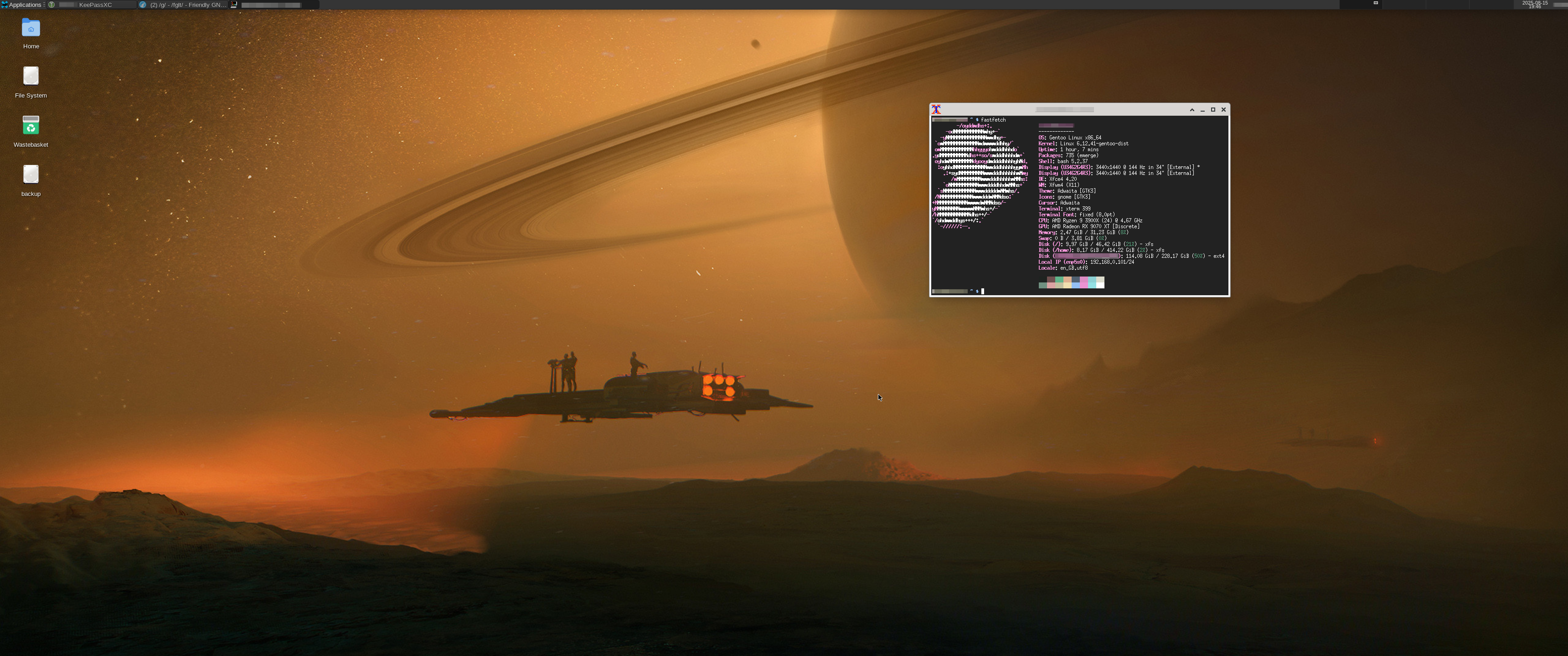Viewport: 1568px width, 656px height.
Task: Click the green color block in fastfetch palette
Action: [x=1059, y=279]
